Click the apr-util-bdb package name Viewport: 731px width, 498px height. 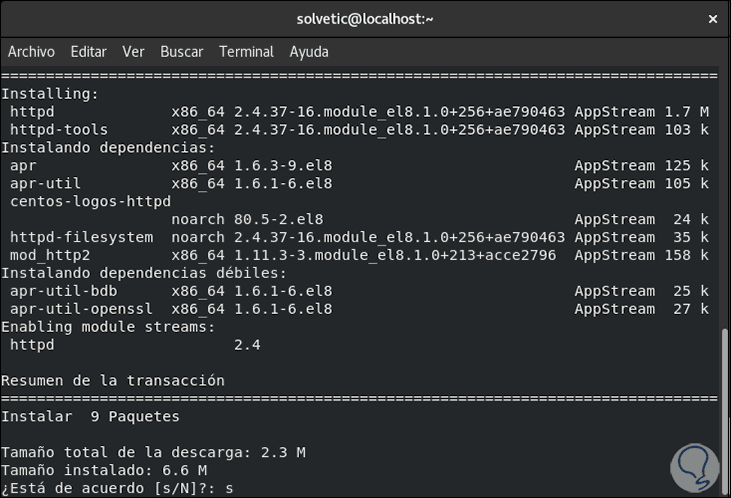tap(59, 291)
